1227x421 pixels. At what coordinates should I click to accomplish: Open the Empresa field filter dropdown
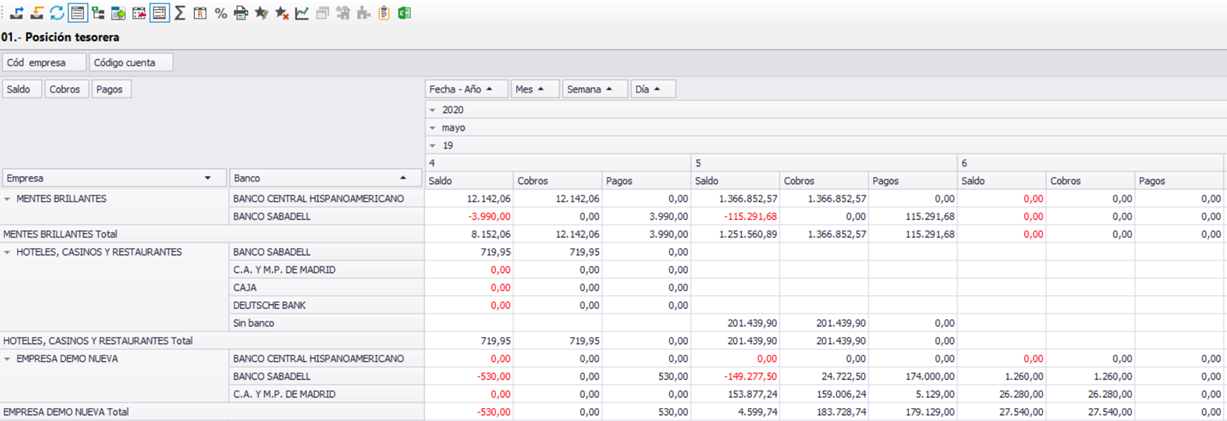(208, 178)
